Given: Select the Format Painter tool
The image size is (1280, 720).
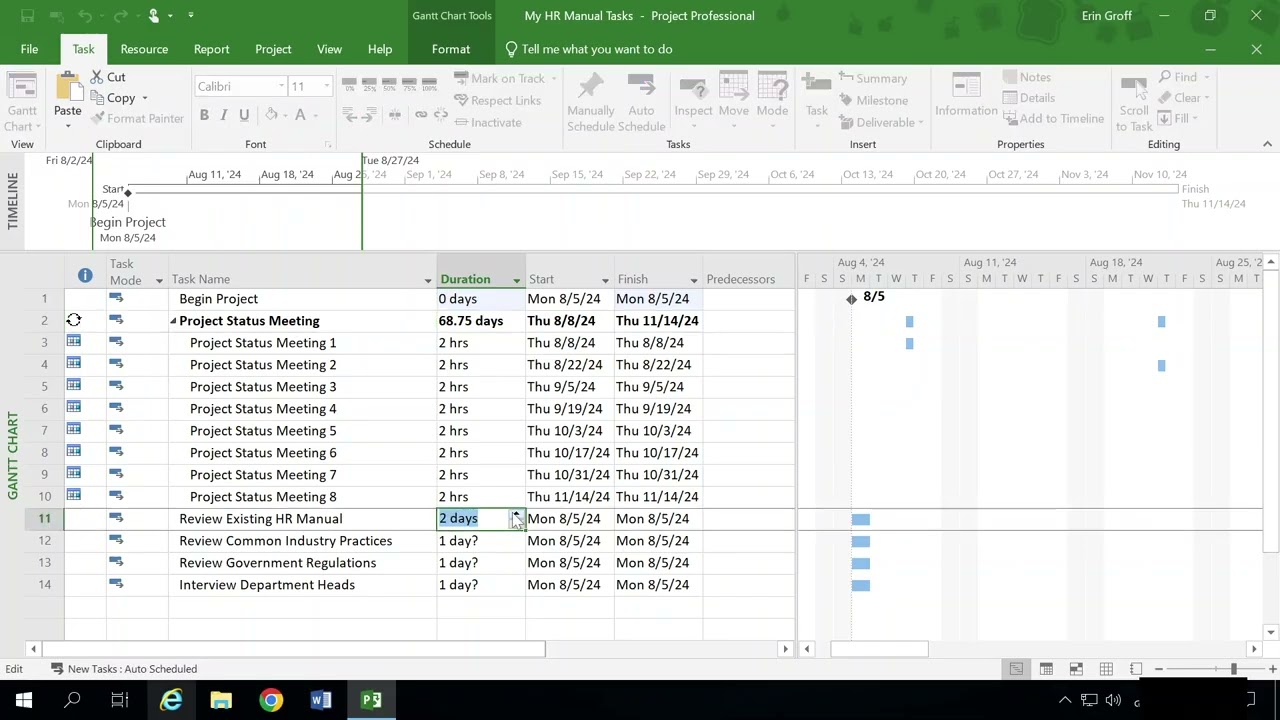Looking at the screenshot, I should click(x=137, y=119).
